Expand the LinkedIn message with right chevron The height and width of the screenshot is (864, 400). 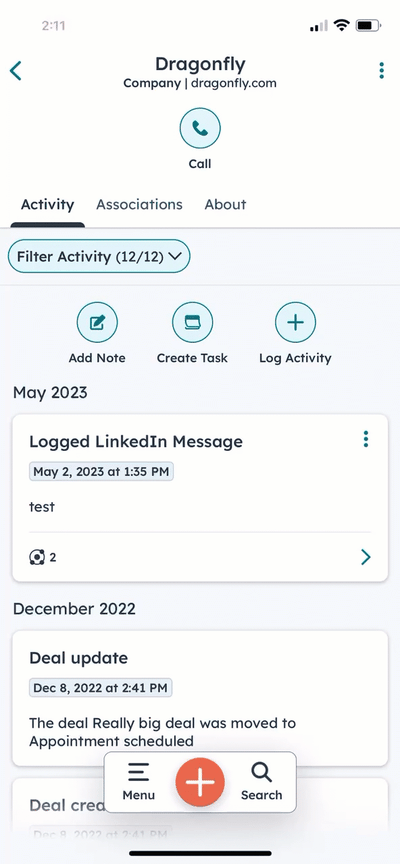pos(366,558)
